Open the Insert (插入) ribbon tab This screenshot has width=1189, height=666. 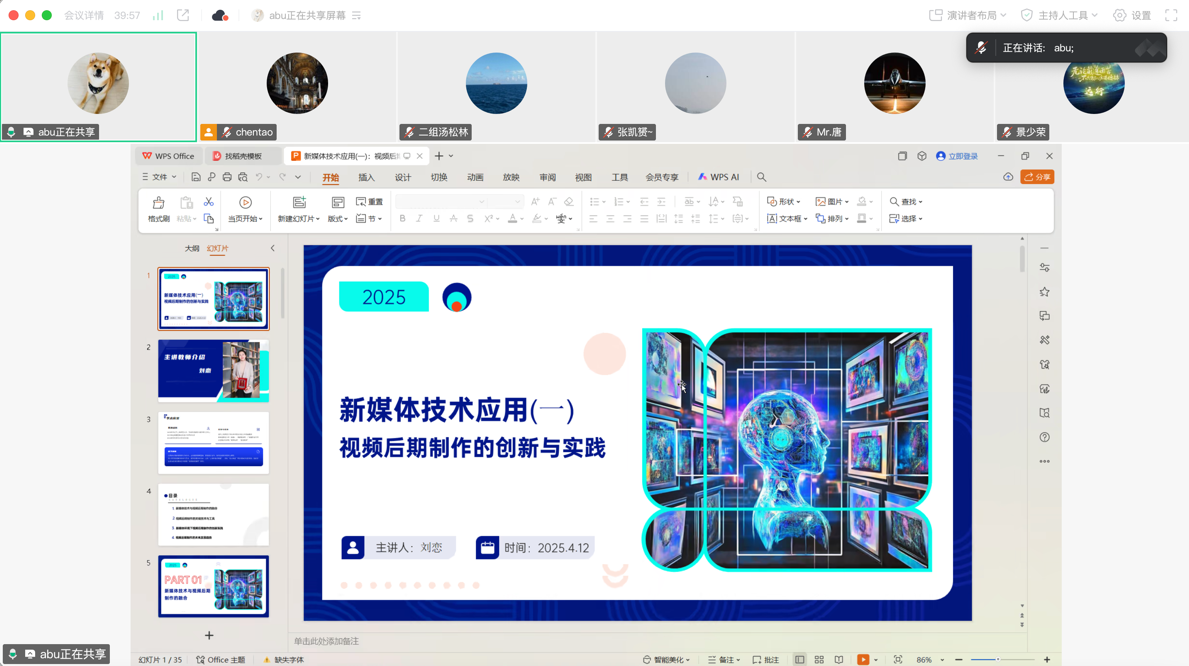point(366,177)
